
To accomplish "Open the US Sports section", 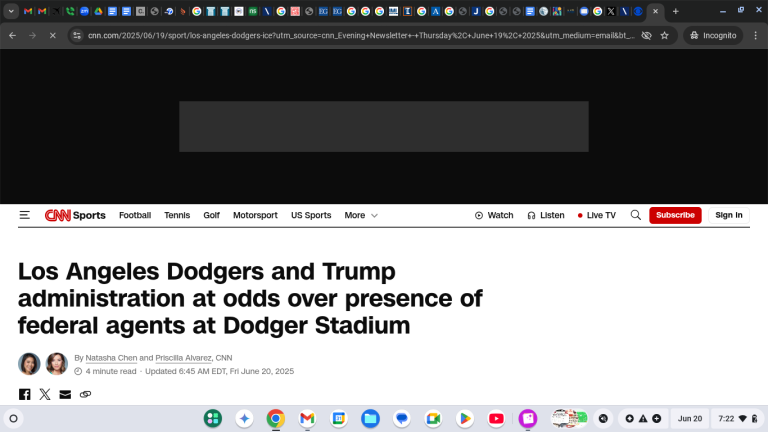I will (311, 215).
